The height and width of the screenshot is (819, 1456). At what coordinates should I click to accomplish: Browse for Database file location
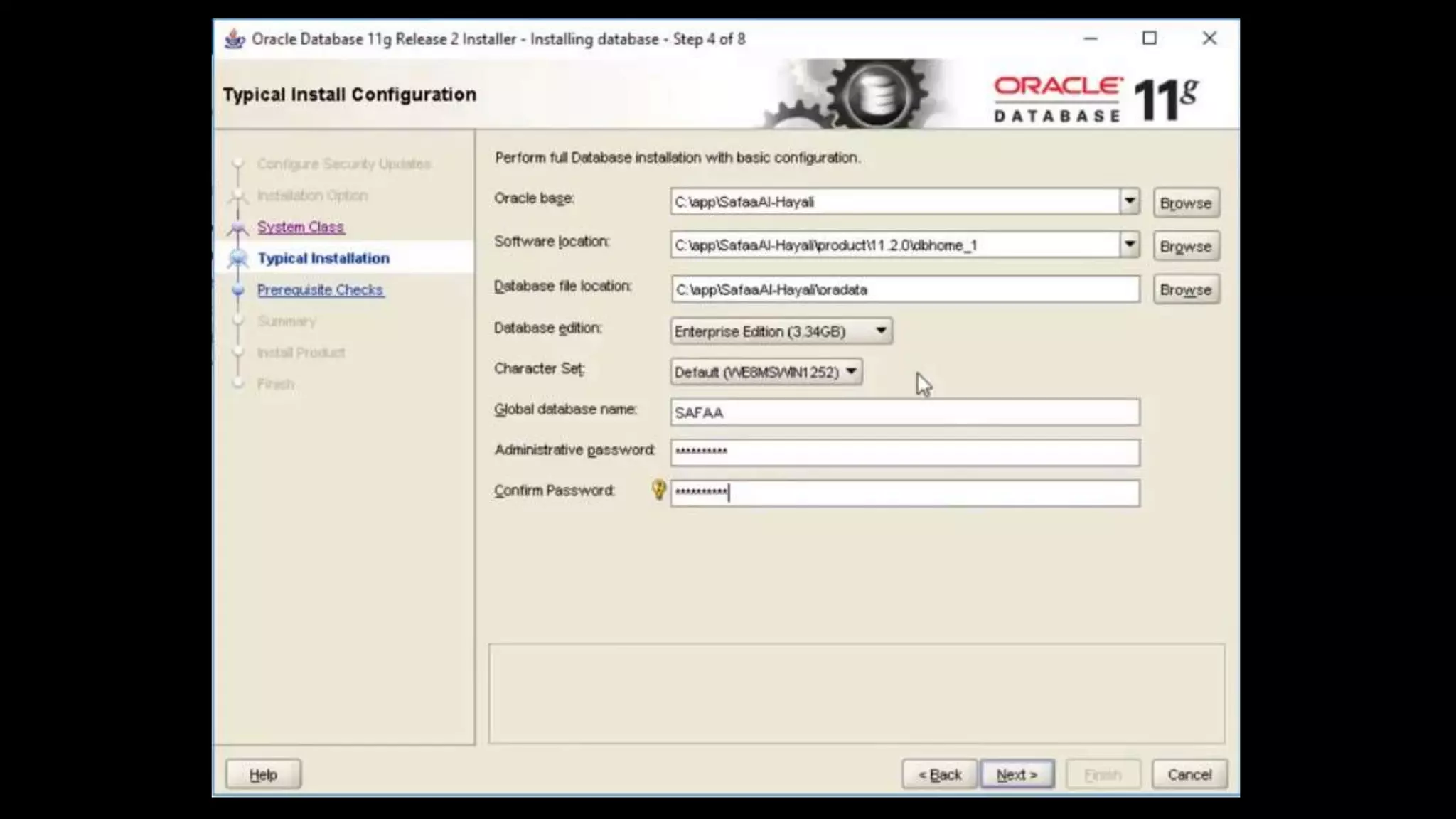[x=1185, y=290]
